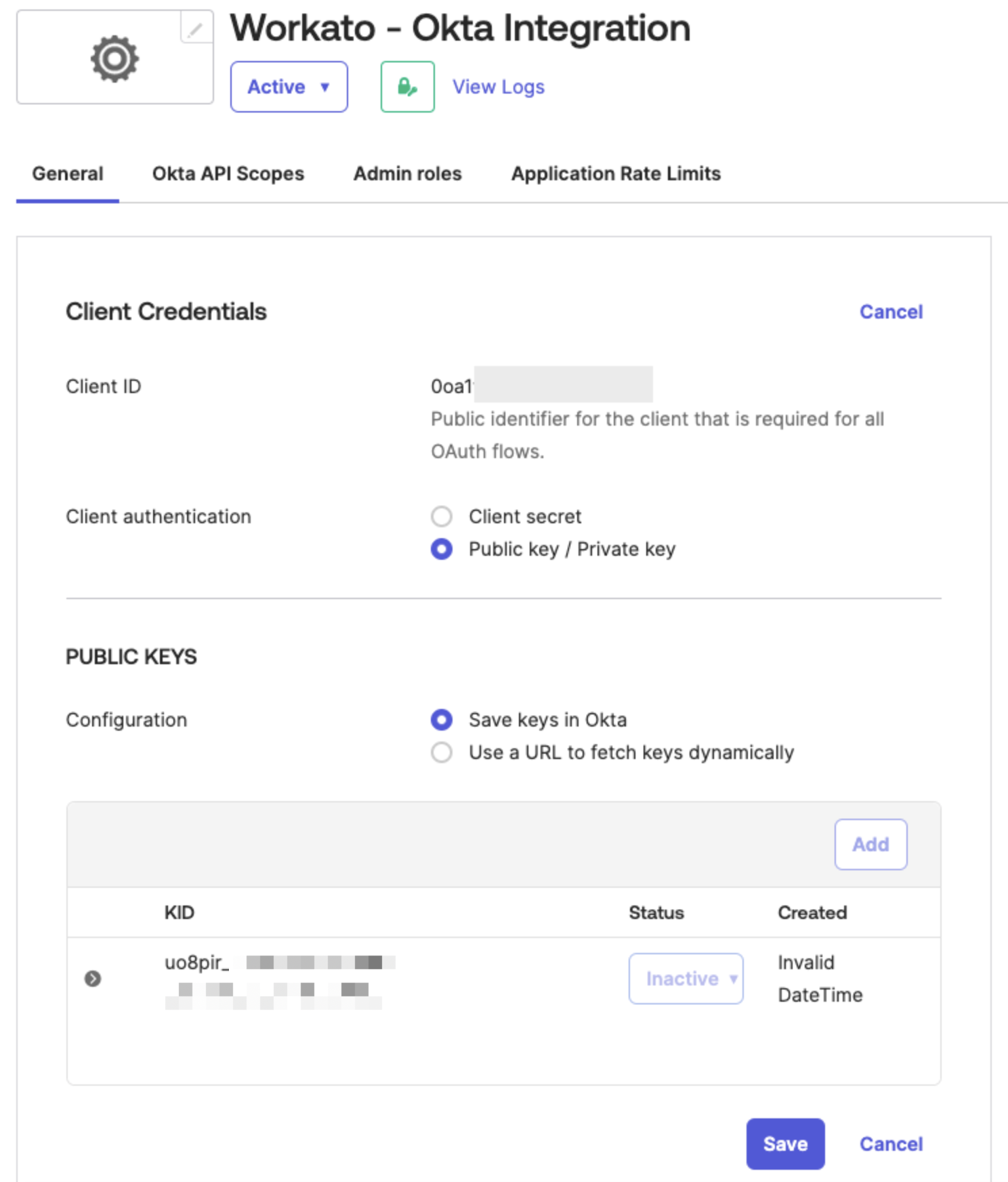This screenshot has height=1182, width=1008.
Task: Open the Inactive key status dropdown
Action: click(x=686, y=978)
